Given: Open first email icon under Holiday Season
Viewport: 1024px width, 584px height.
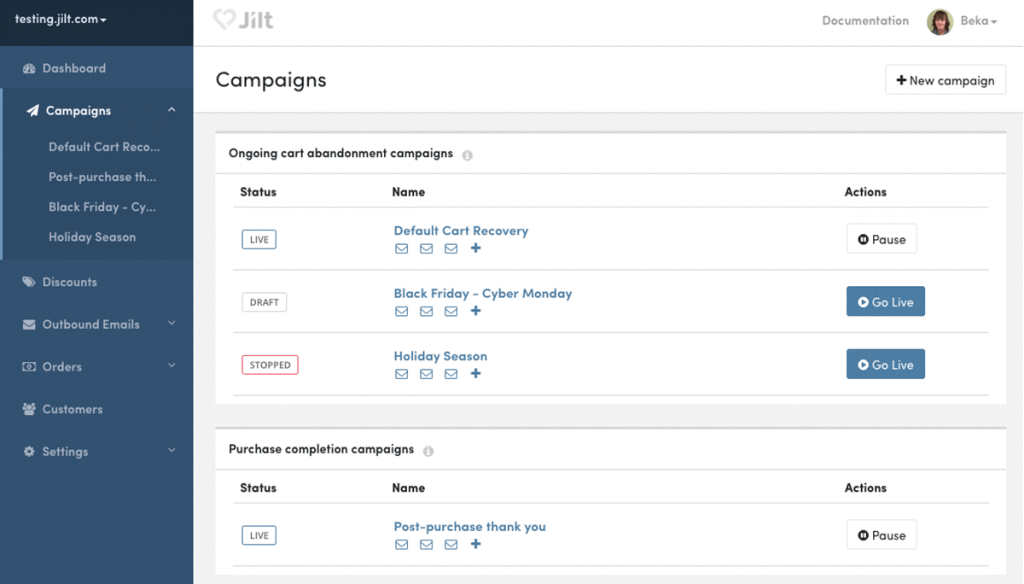Looking at the screenshot, I should coord(402,374).
